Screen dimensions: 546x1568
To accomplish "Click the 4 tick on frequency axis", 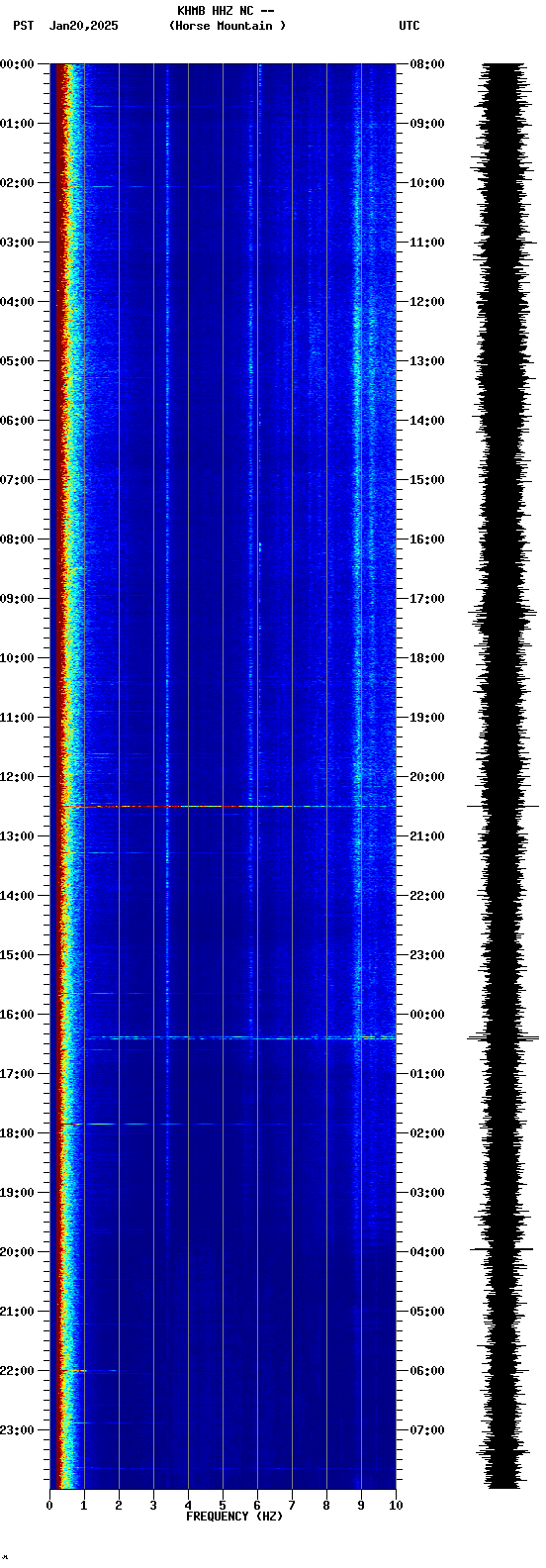I will click(188, 1506).
